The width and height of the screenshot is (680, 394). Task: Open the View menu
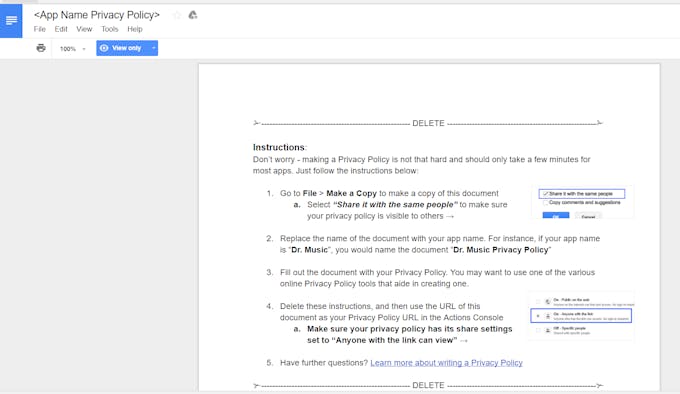click(84, 29)
